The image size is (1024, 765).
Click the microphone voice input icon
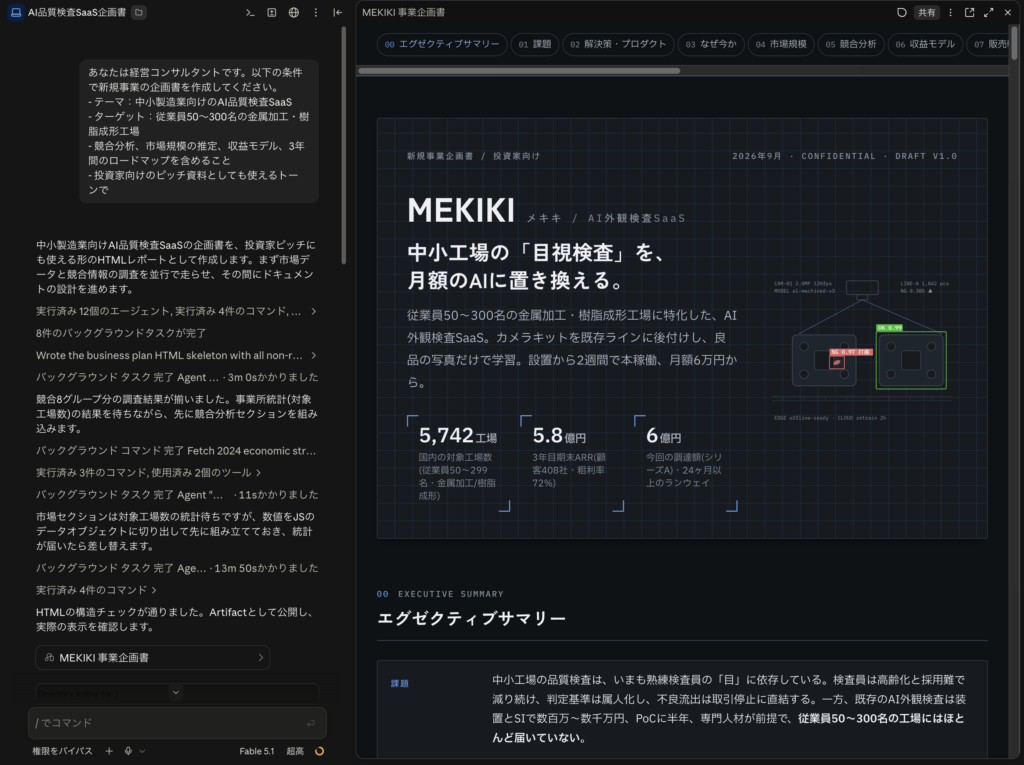[128, 751]
